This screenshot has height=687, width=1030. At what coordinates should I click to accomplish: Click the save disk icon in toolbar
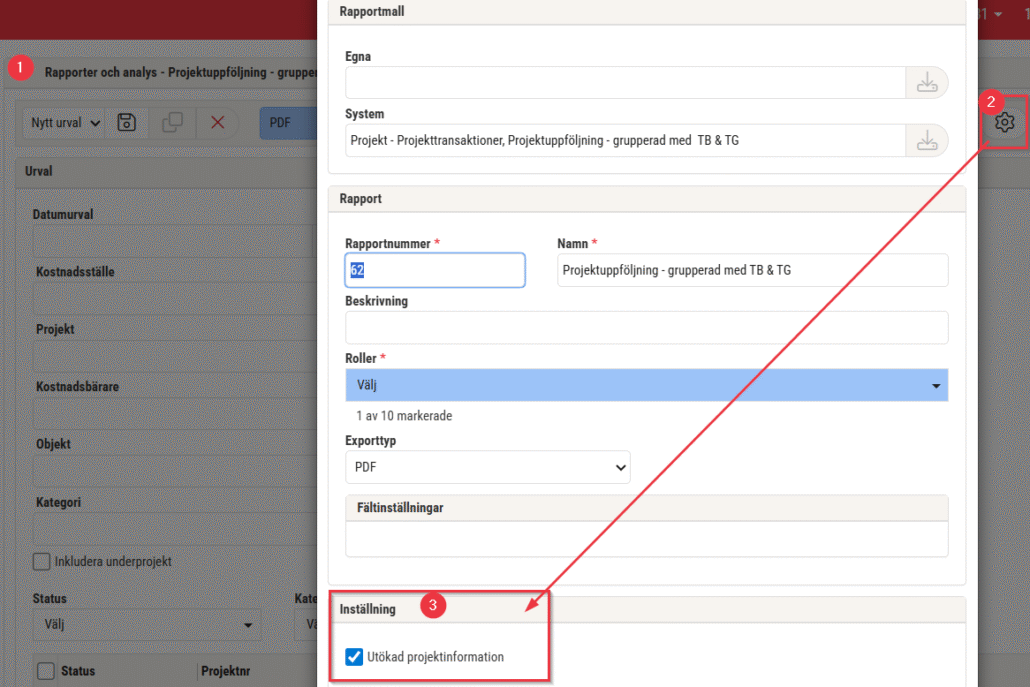tap(127, 123)
